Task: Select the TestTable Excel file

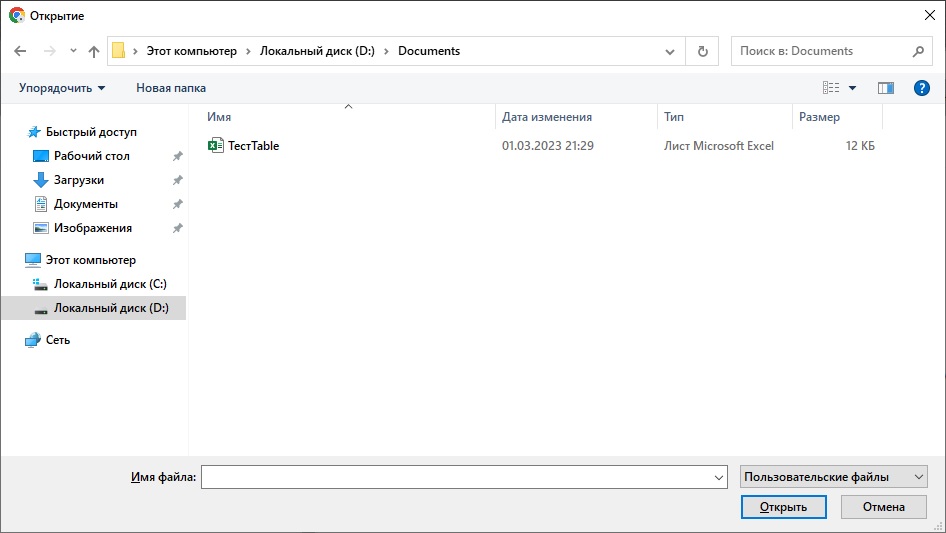Action: pos(253,146)
